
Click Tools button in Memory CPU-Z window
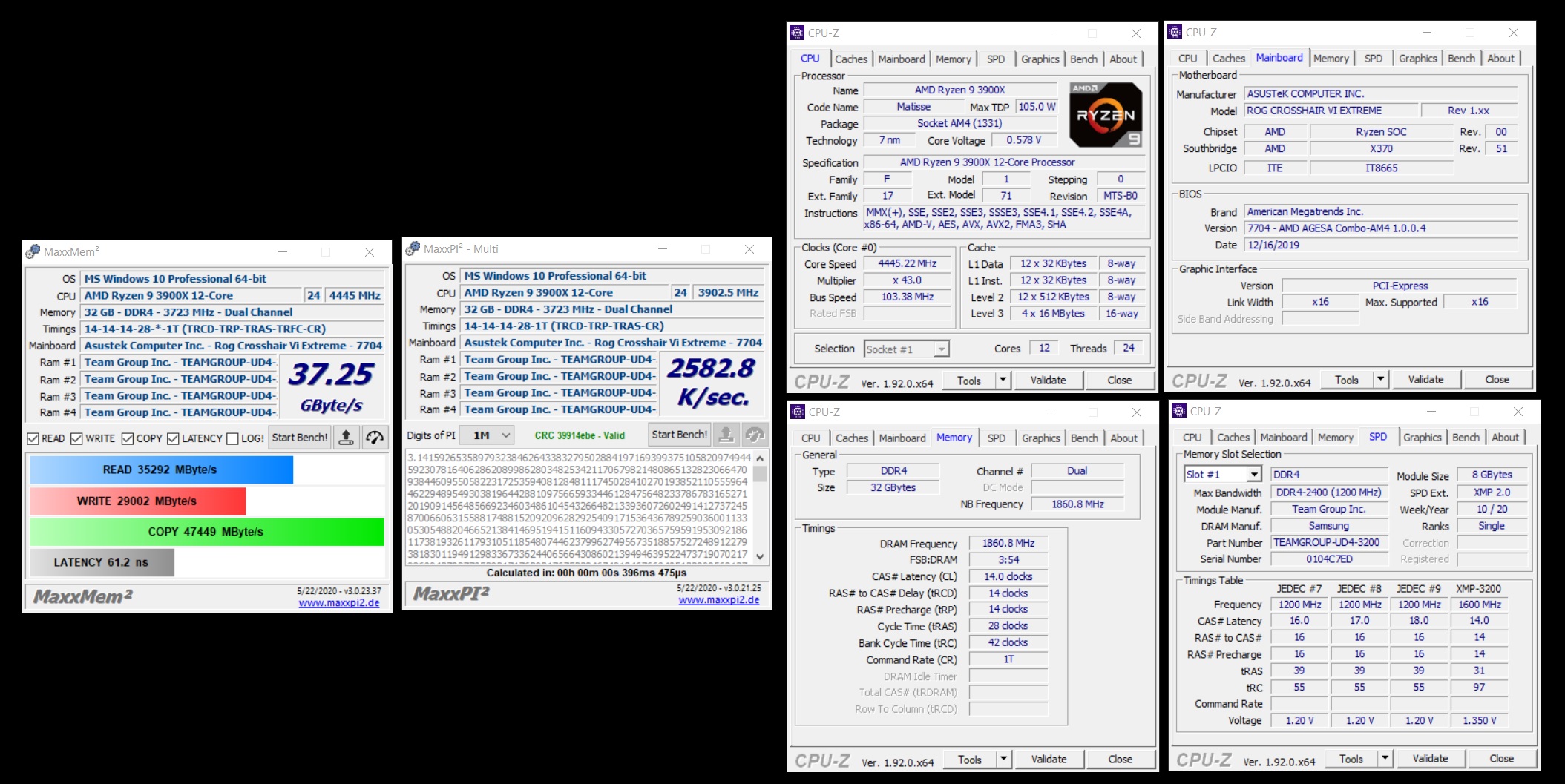969,759
